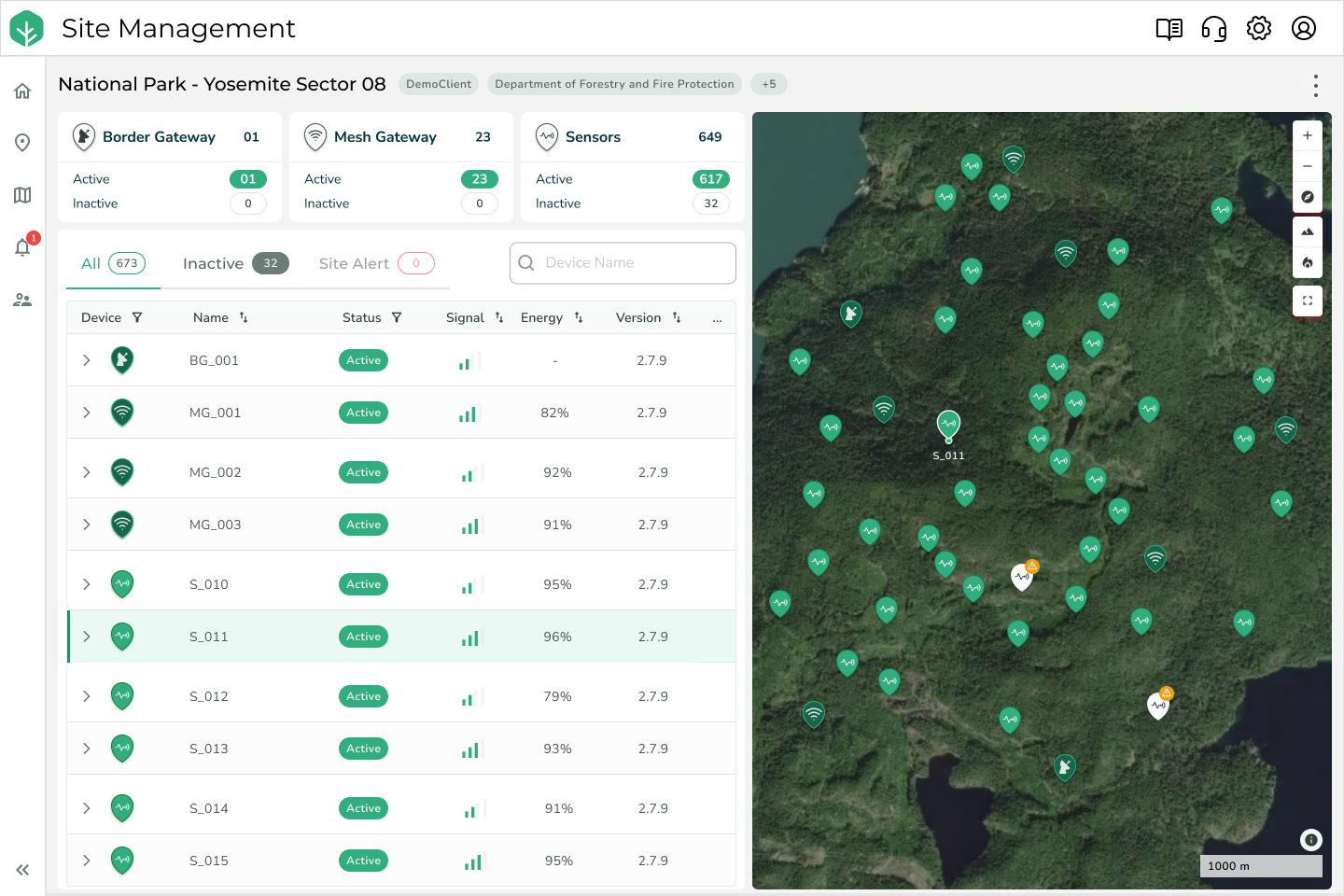This screenshot has height=896, width=1344.
Task: Select the S_011 marker on map
Action: tap(948, 425)
